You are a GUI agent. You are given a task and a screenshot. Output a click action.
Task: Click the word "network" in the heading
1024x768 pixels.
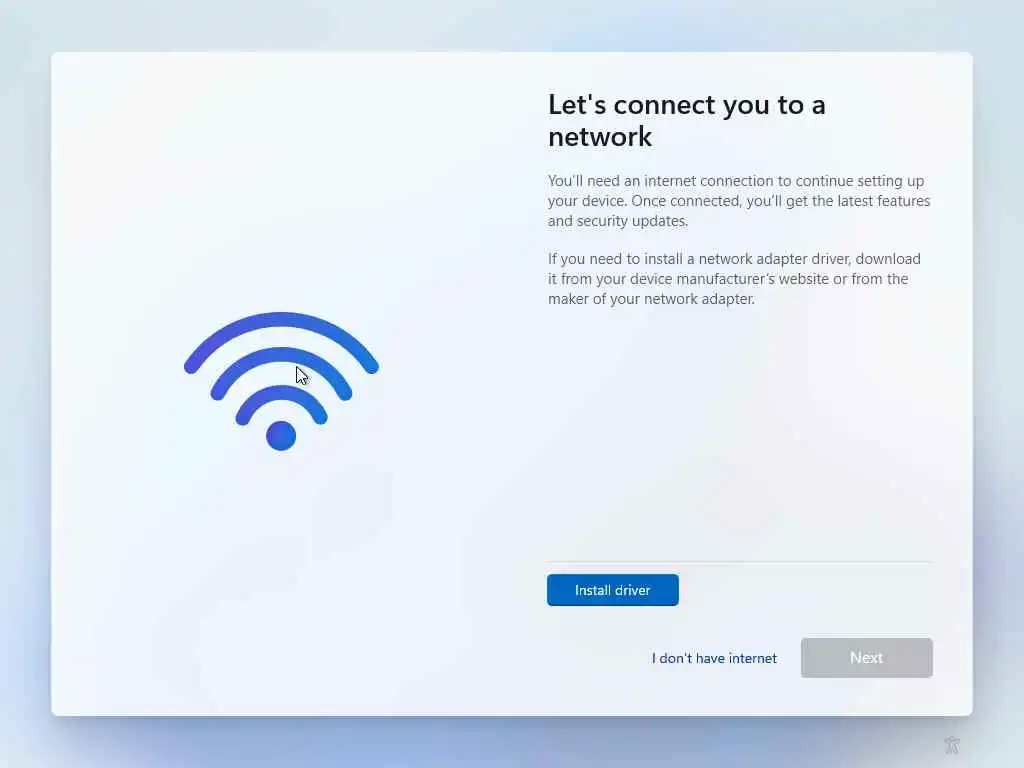pos(600,137)
